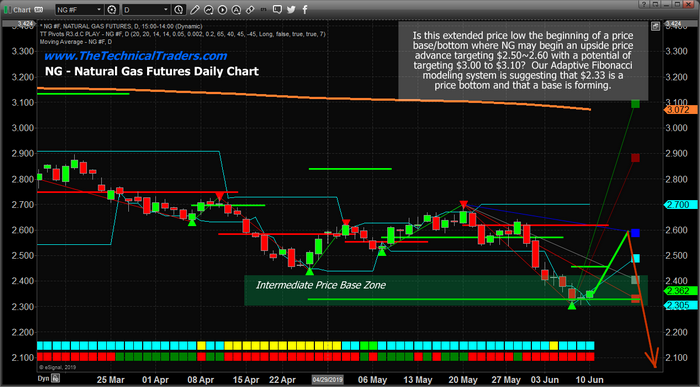Viewport: 700px width, 387px height.
Task: Select the pencil drawing tool
Action: tap(195, 9)
